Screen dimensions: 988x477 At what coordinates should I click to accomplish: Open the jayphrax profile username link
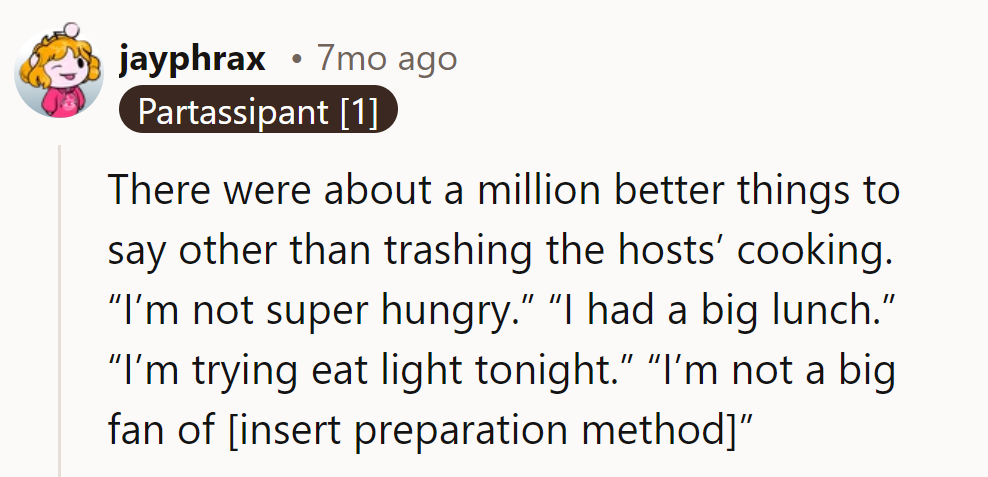coord(192,59)
